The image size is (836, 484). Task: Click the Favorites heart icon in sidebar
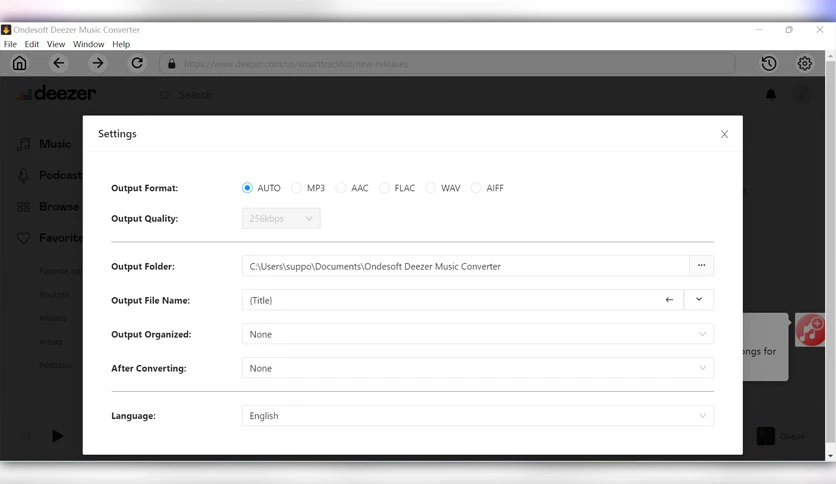23,238
